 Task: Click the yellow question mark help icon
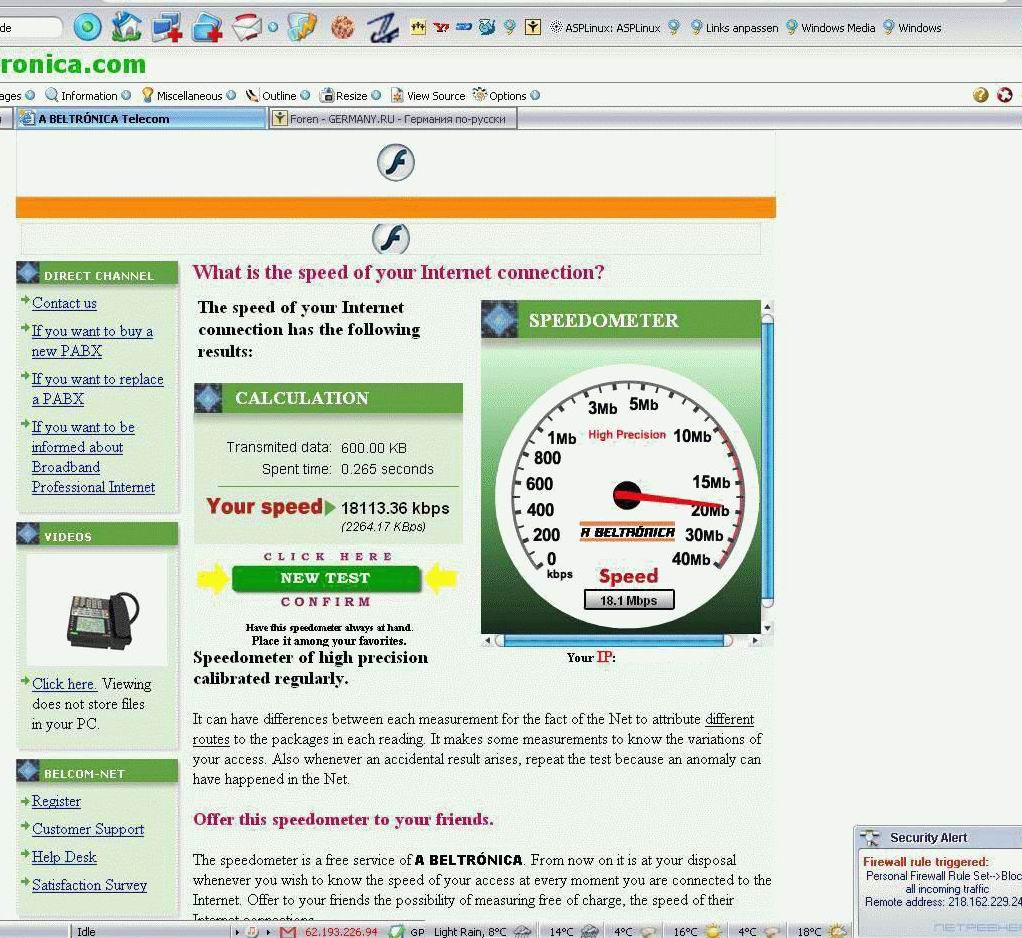pyautogui.click(x=980, y=95)
